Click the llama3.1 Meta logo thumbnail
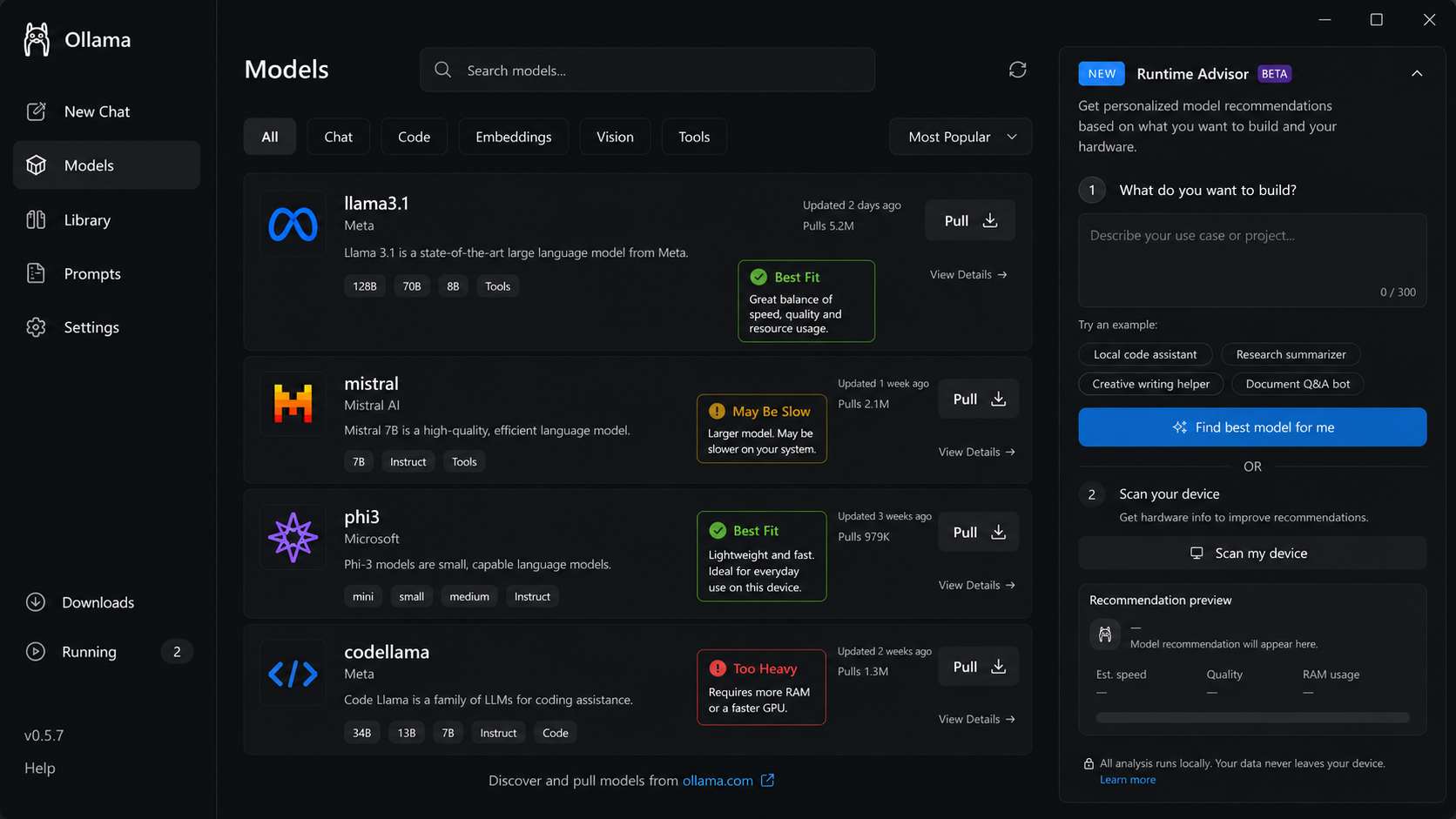The width and height of the screenshot is (1456, 819). pos(293,224)
